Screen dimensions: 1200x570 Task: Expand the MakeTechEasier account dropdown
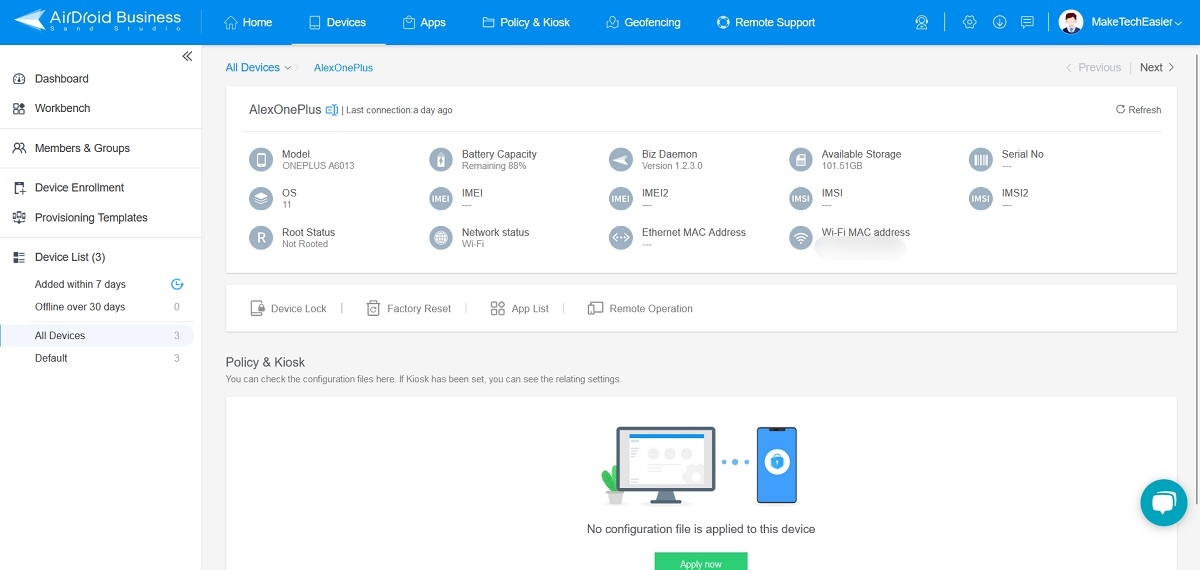coord(1178,23)
